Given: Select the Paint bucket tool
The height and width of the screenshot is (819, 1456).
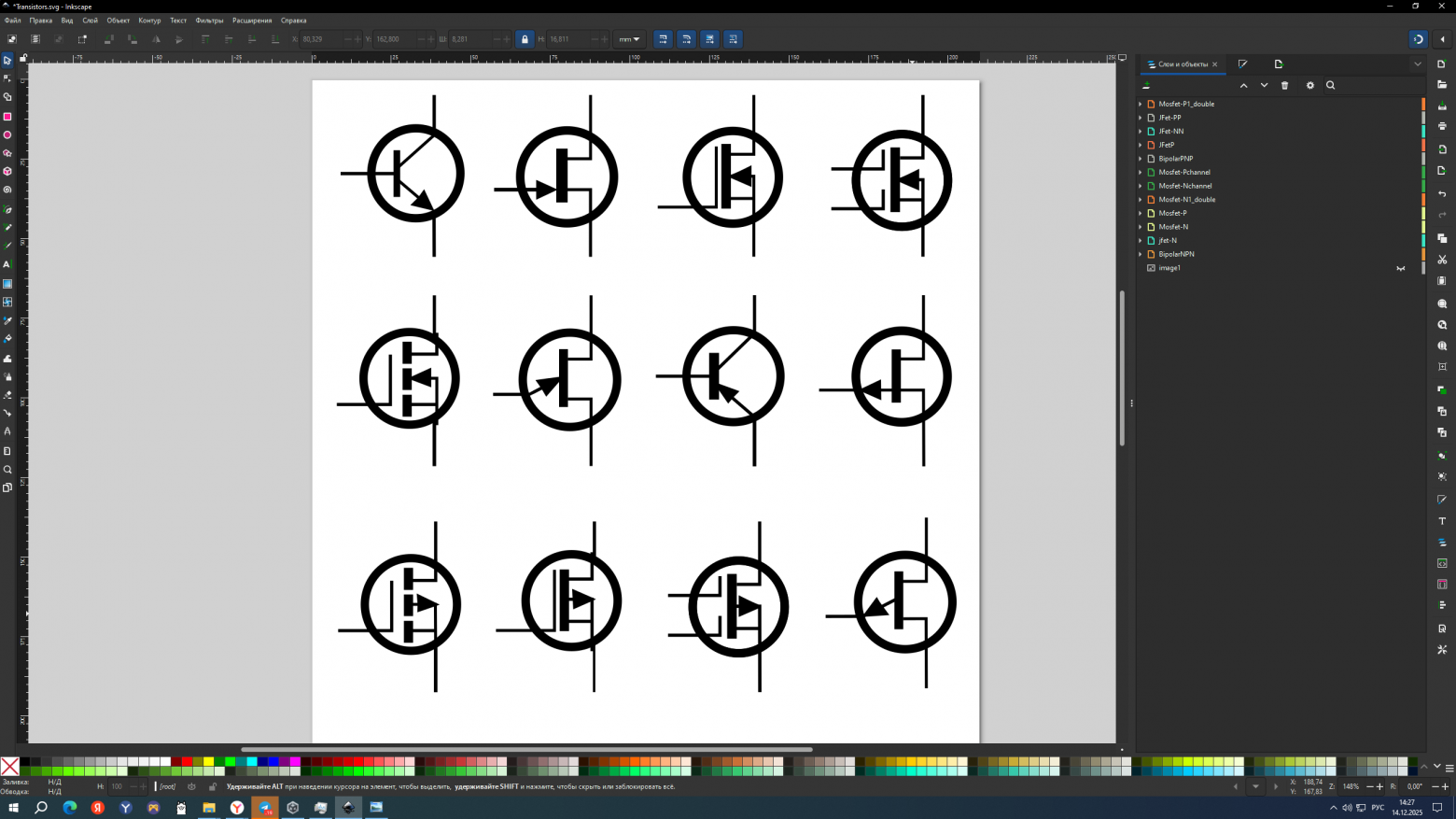Looking at the screenshot, I should pos(7,339).
